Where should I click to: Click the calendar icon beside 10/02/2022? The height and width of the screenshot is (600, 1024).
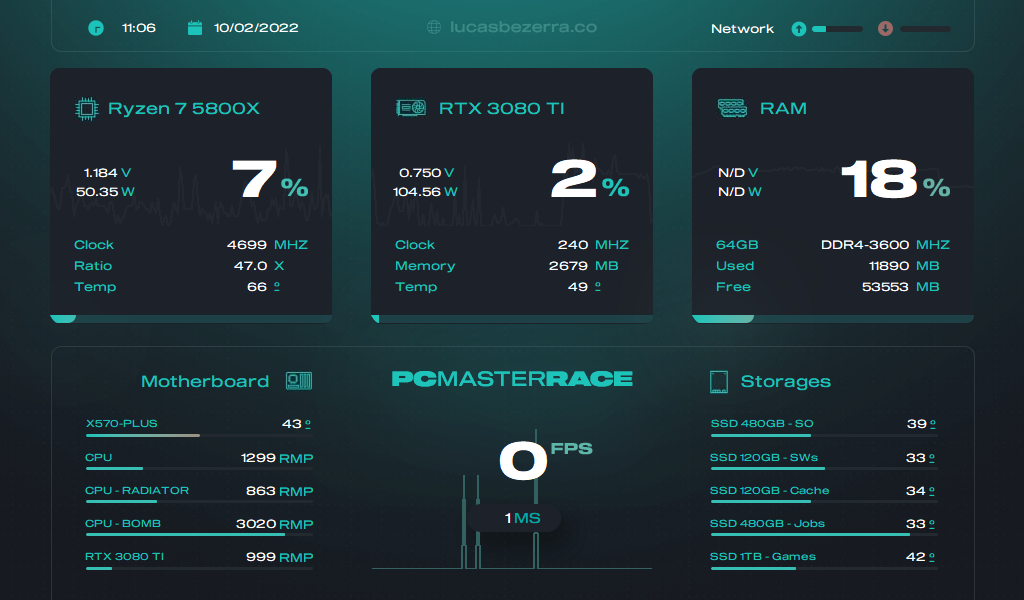[x=195, y=27]
